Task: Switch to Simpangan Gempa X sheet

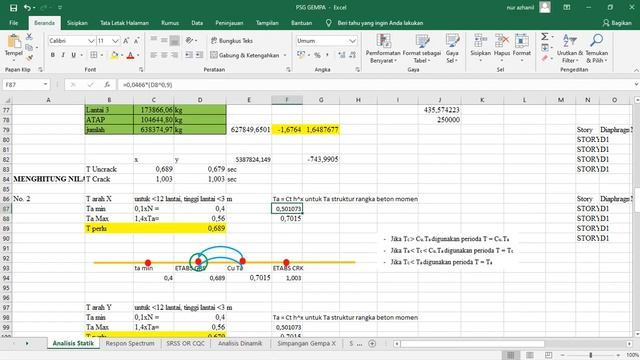Action: coord(307,344)
